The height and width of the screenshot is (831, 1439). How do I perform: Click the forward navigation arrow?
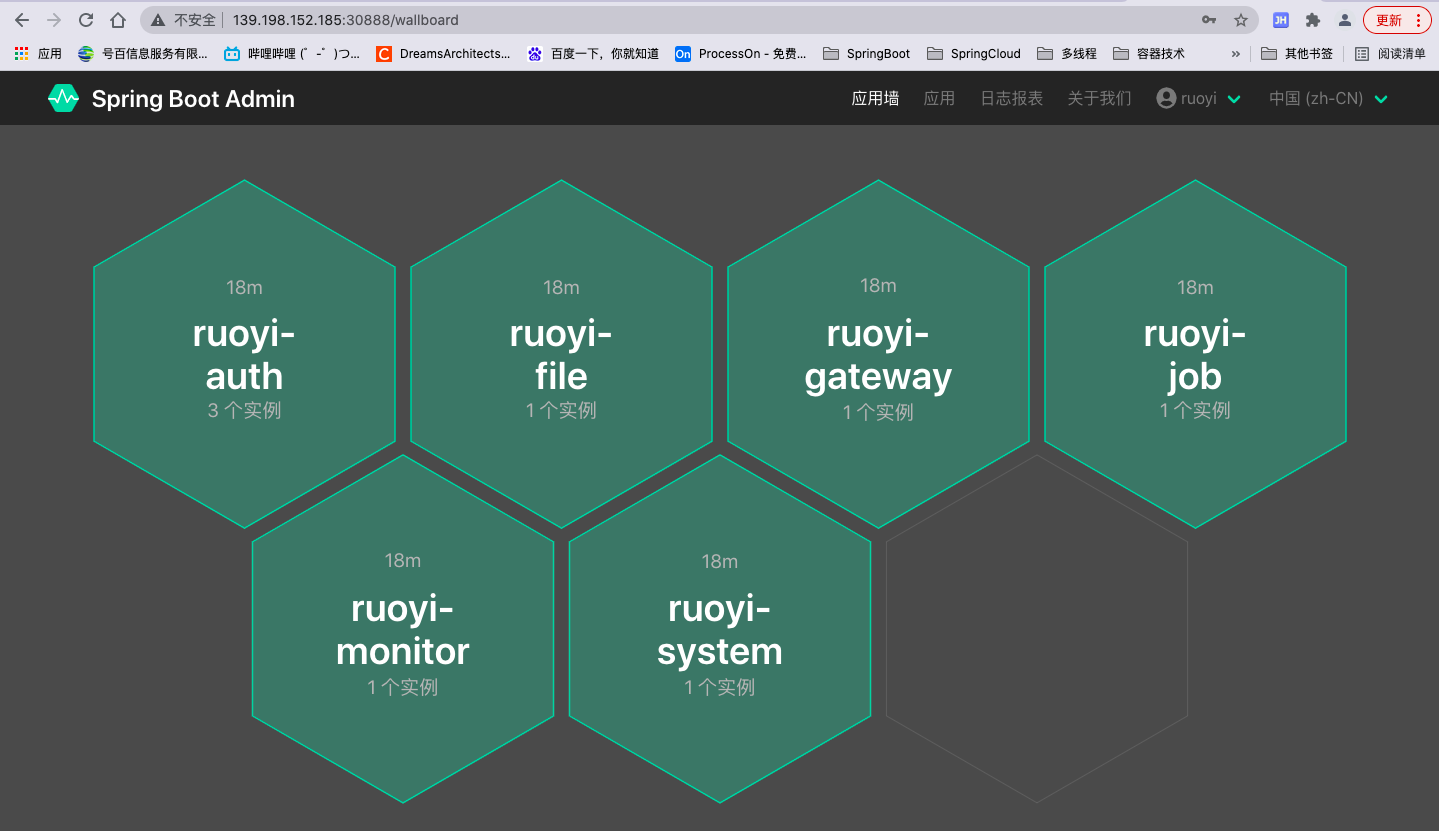[52, 19]
